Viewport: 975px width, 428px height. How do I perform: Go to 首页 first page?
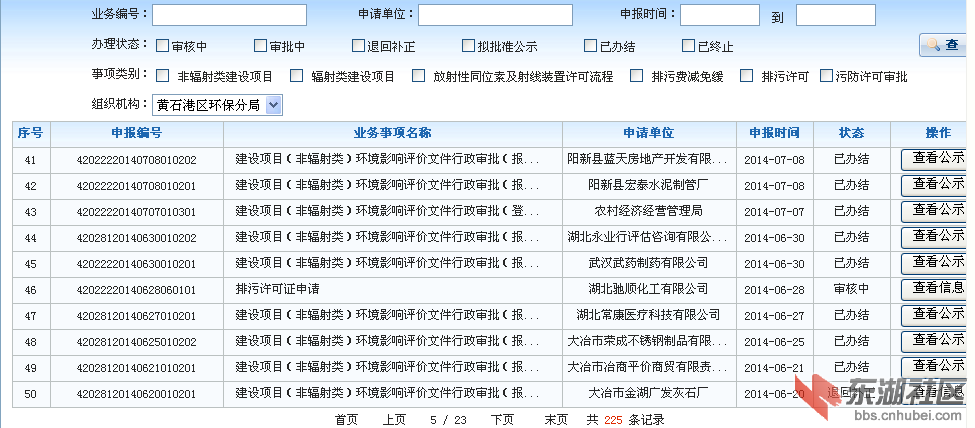pyautogui.click(x=346, y=420)
